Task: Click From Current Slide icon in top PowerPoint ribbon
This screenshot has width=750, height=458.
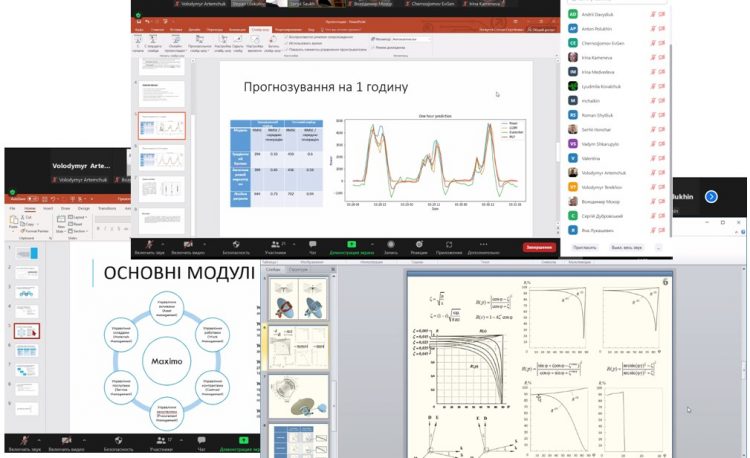Action: [x=153, y=43]
